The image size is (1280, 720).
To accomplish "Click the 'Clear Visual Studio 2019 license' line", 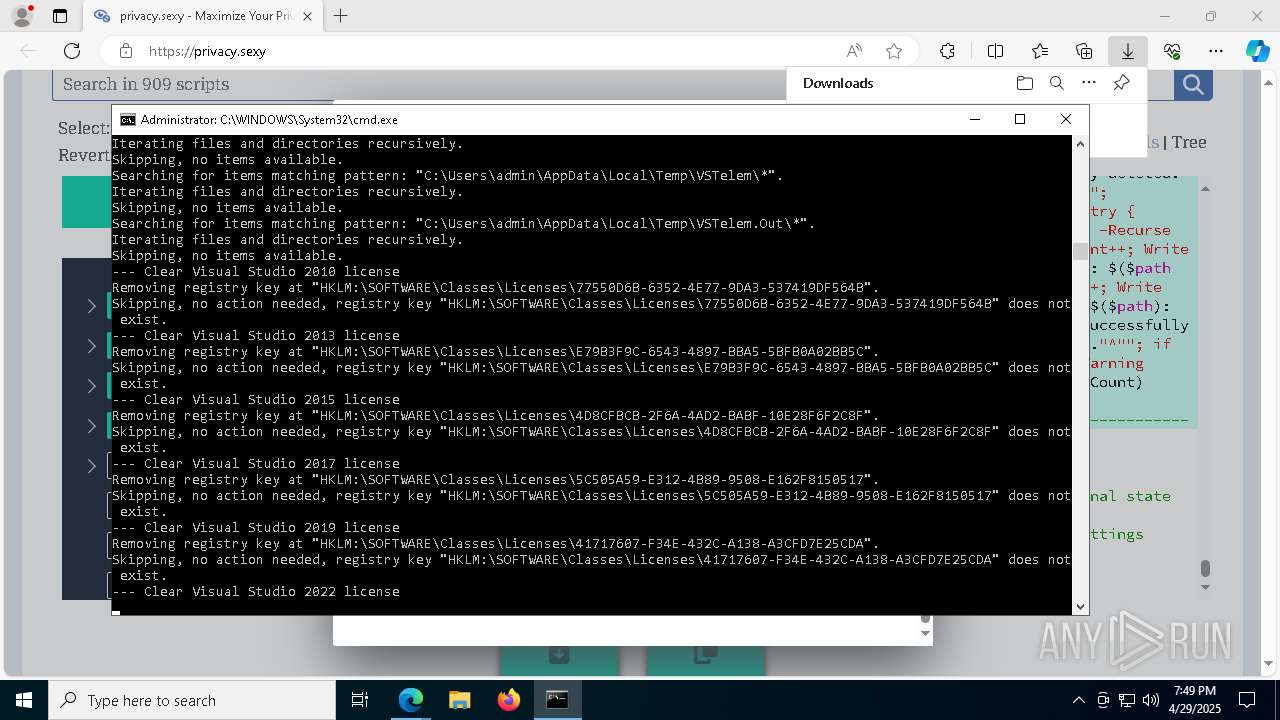I will (x=255, y=527).
